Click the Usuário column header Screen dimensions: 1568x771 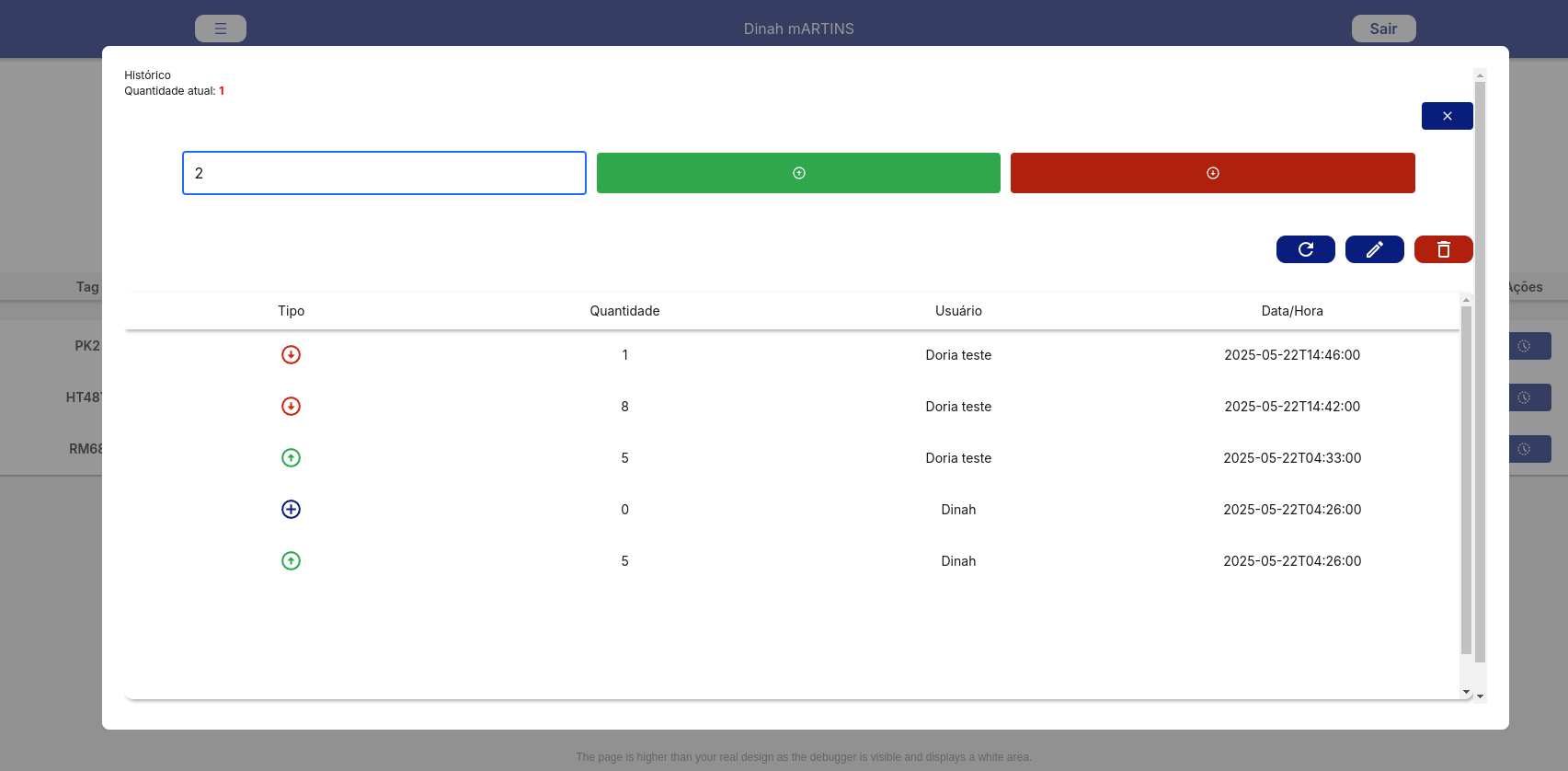(958, 311)
